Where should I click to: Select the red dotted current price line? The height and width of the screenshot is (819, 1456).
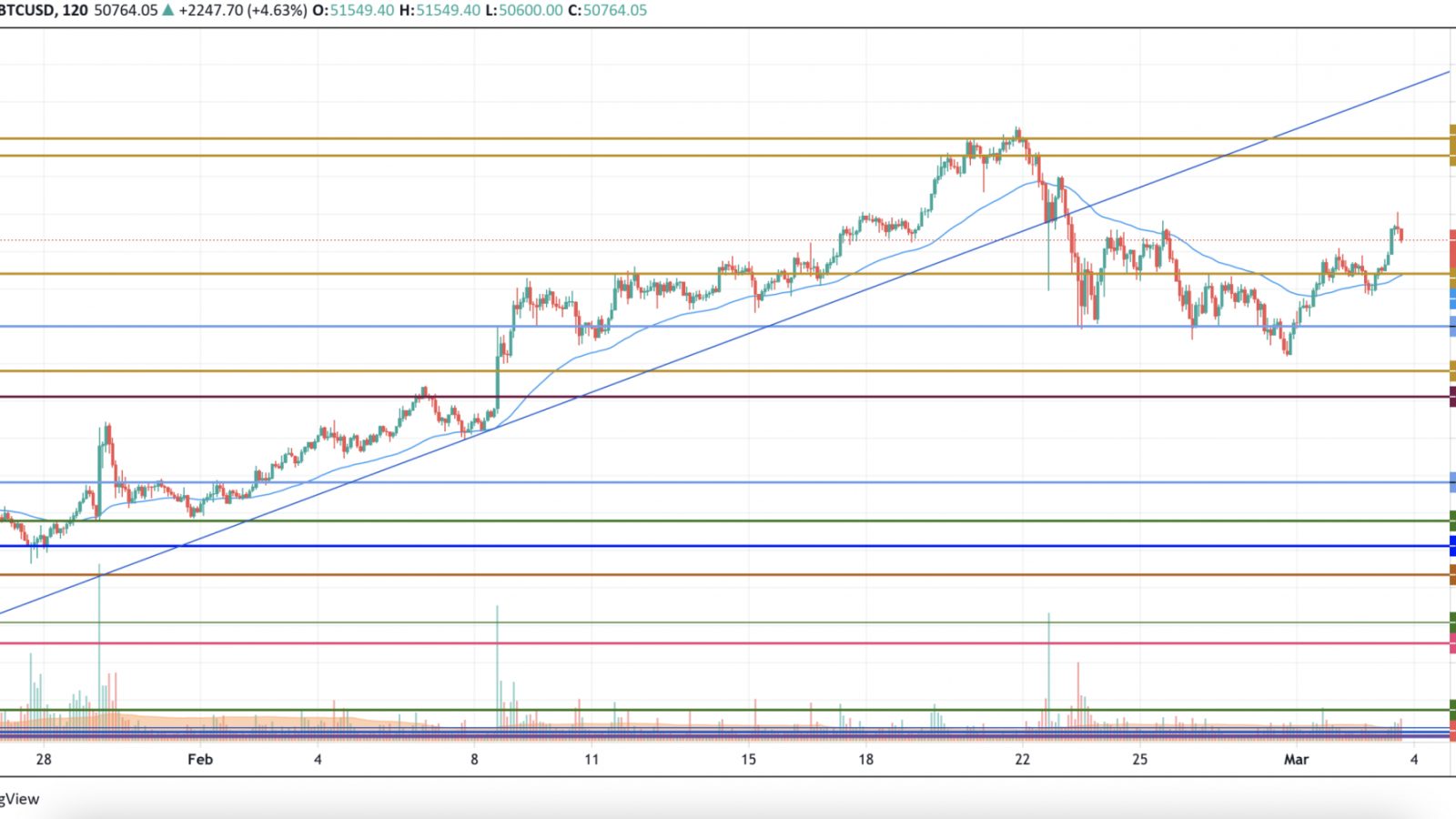(x=725, y=241)
